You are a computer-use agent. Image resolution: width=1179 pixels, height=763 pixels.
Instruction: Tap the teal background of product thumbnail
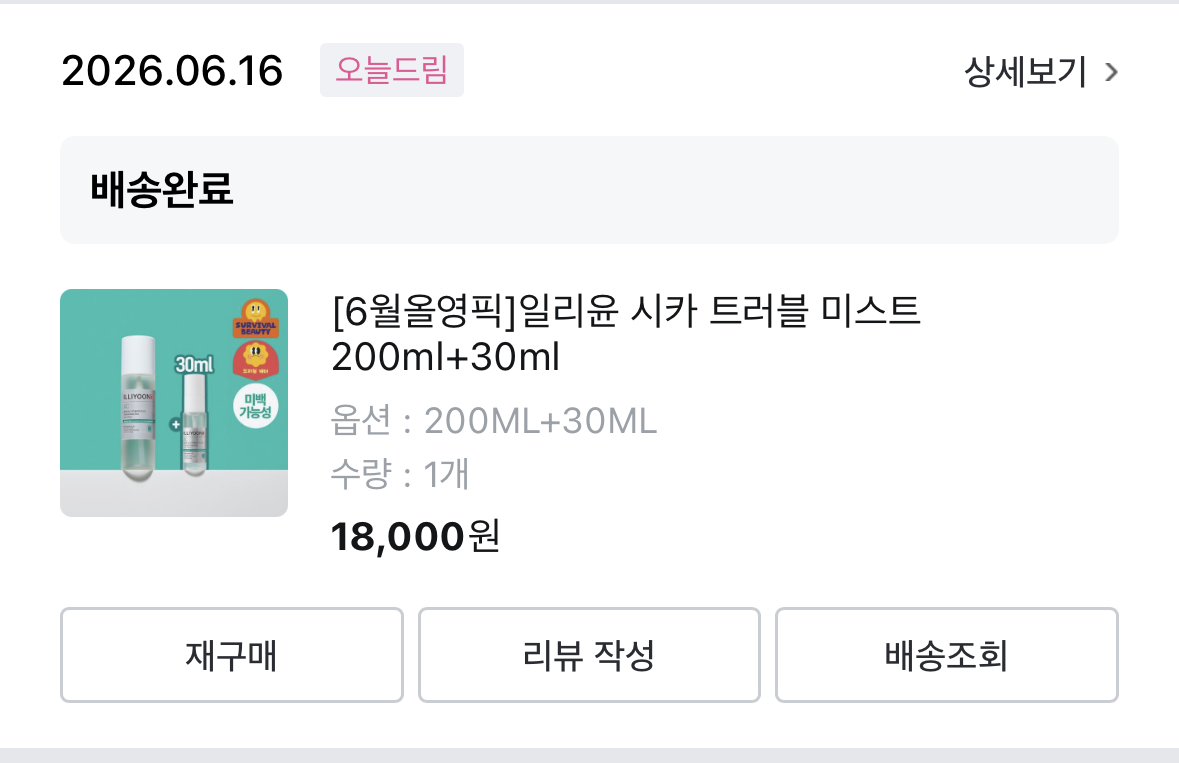[x=90, y=323]
